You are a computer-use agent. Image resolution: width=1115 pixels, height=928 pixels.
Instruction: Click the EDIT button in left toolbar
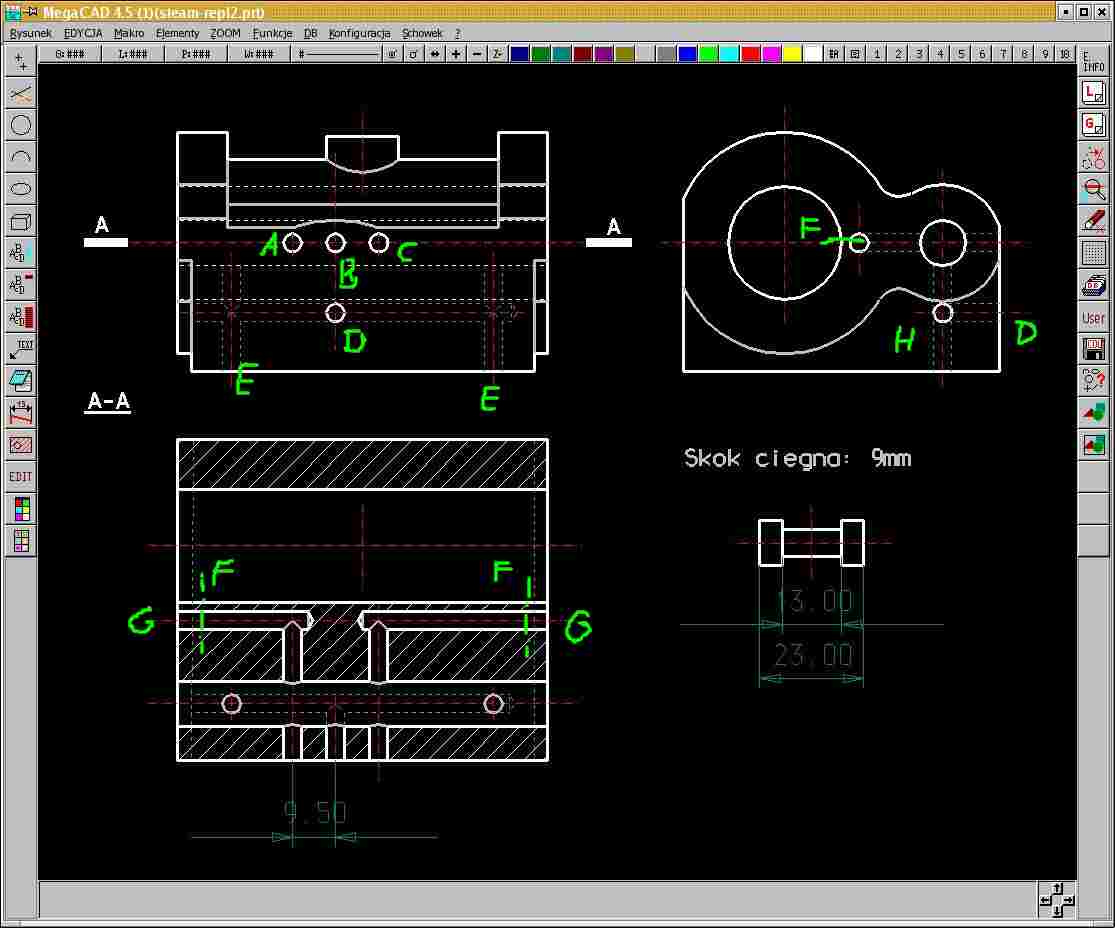pos(21,477)
